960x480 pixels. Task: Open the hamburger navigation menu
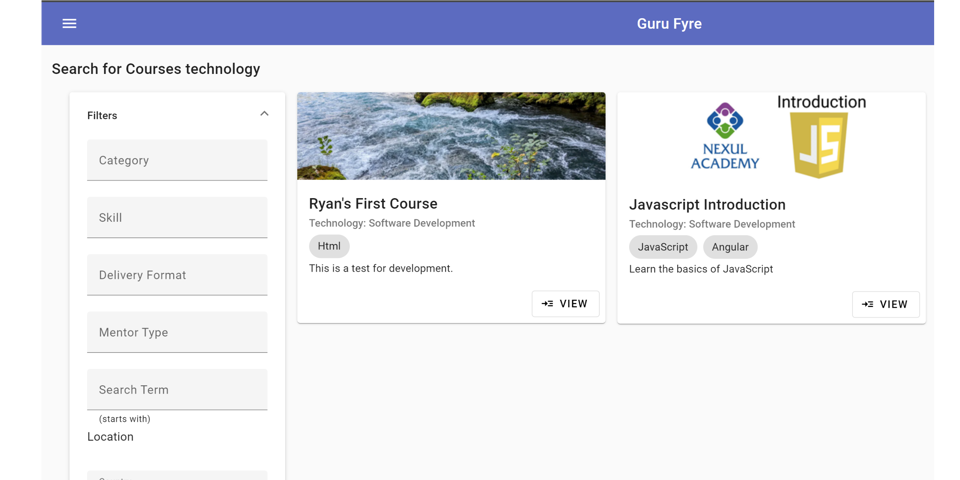click(69, 23)
